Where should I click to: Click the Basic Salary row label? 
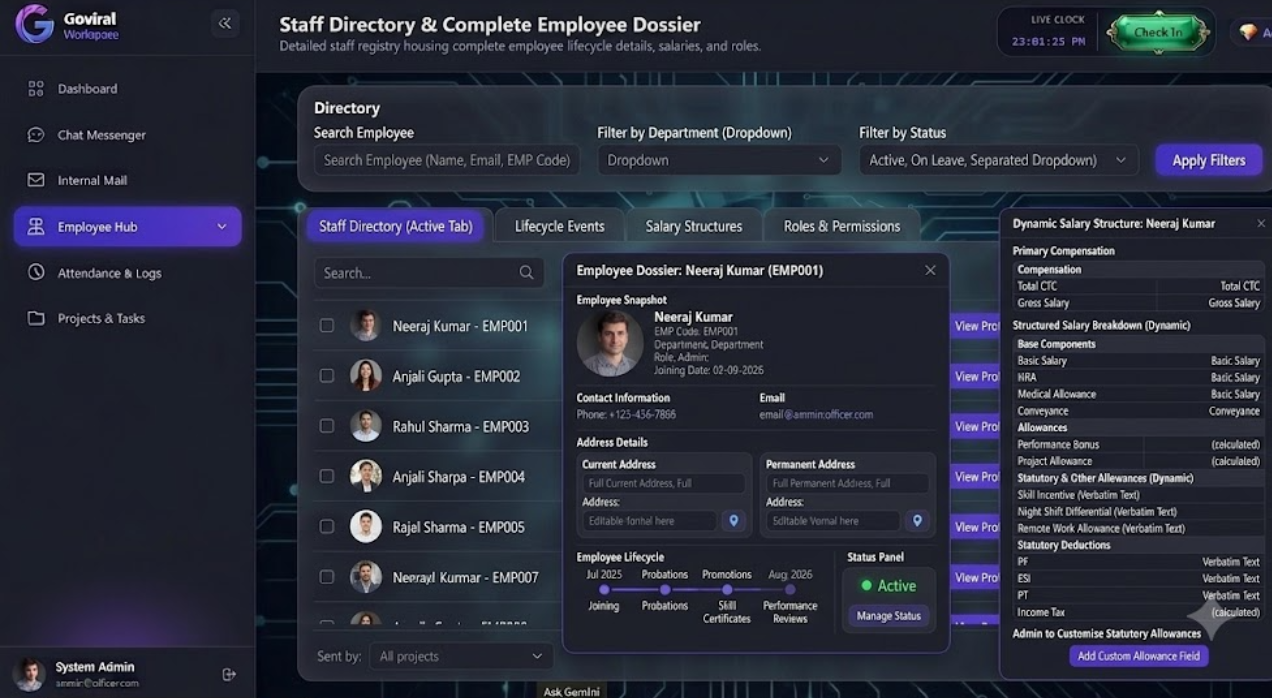1042,361
